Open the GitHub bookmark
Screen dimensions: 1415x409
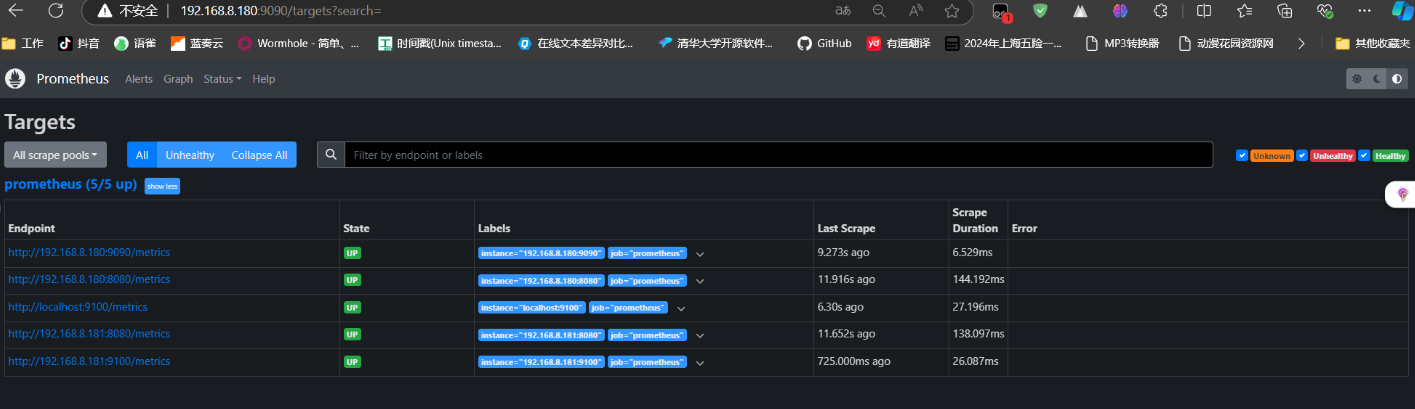point(824,43)
